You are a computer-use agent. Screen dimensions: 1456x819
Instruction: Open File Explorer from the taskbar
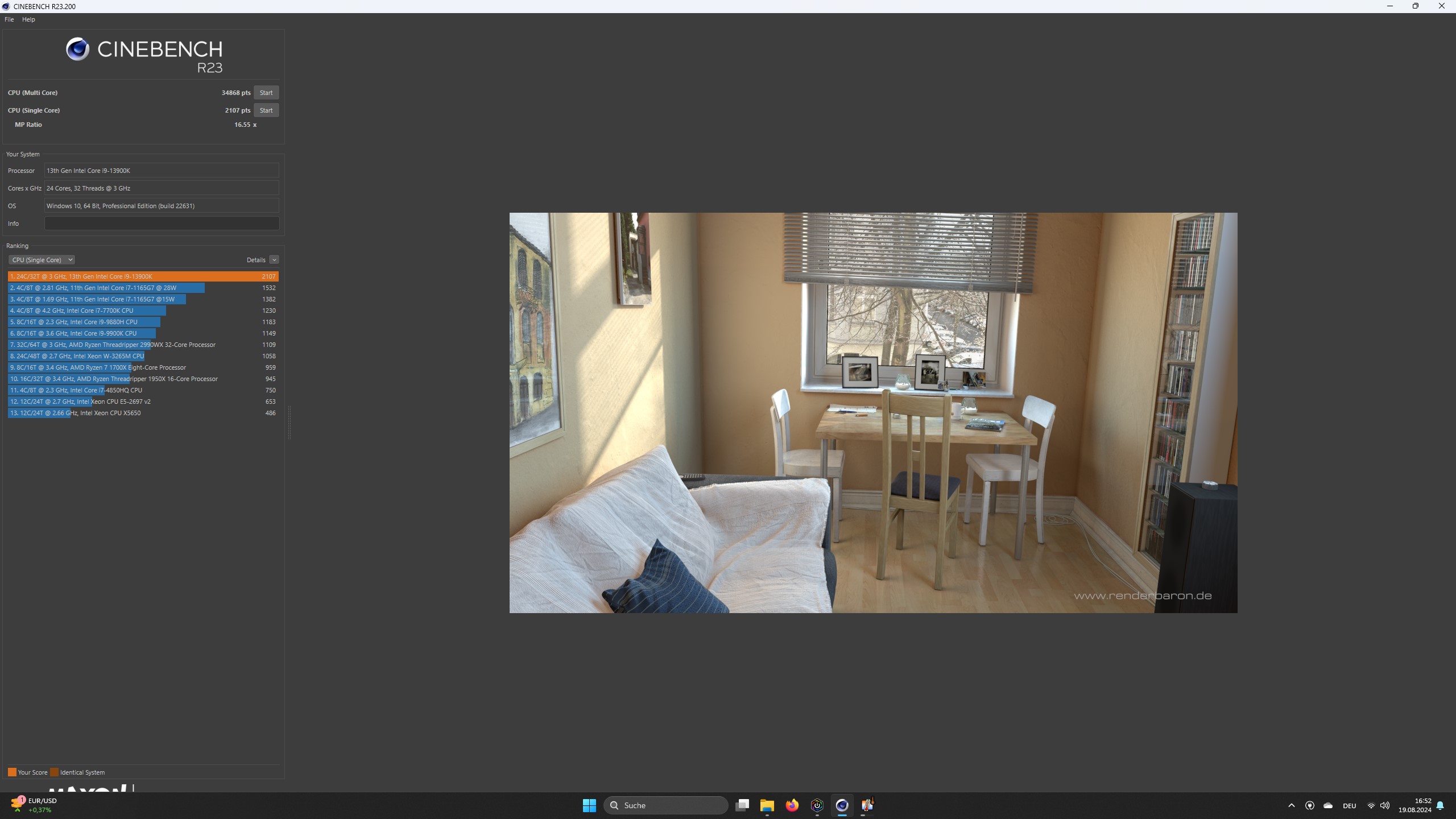[x=767, y=805]
